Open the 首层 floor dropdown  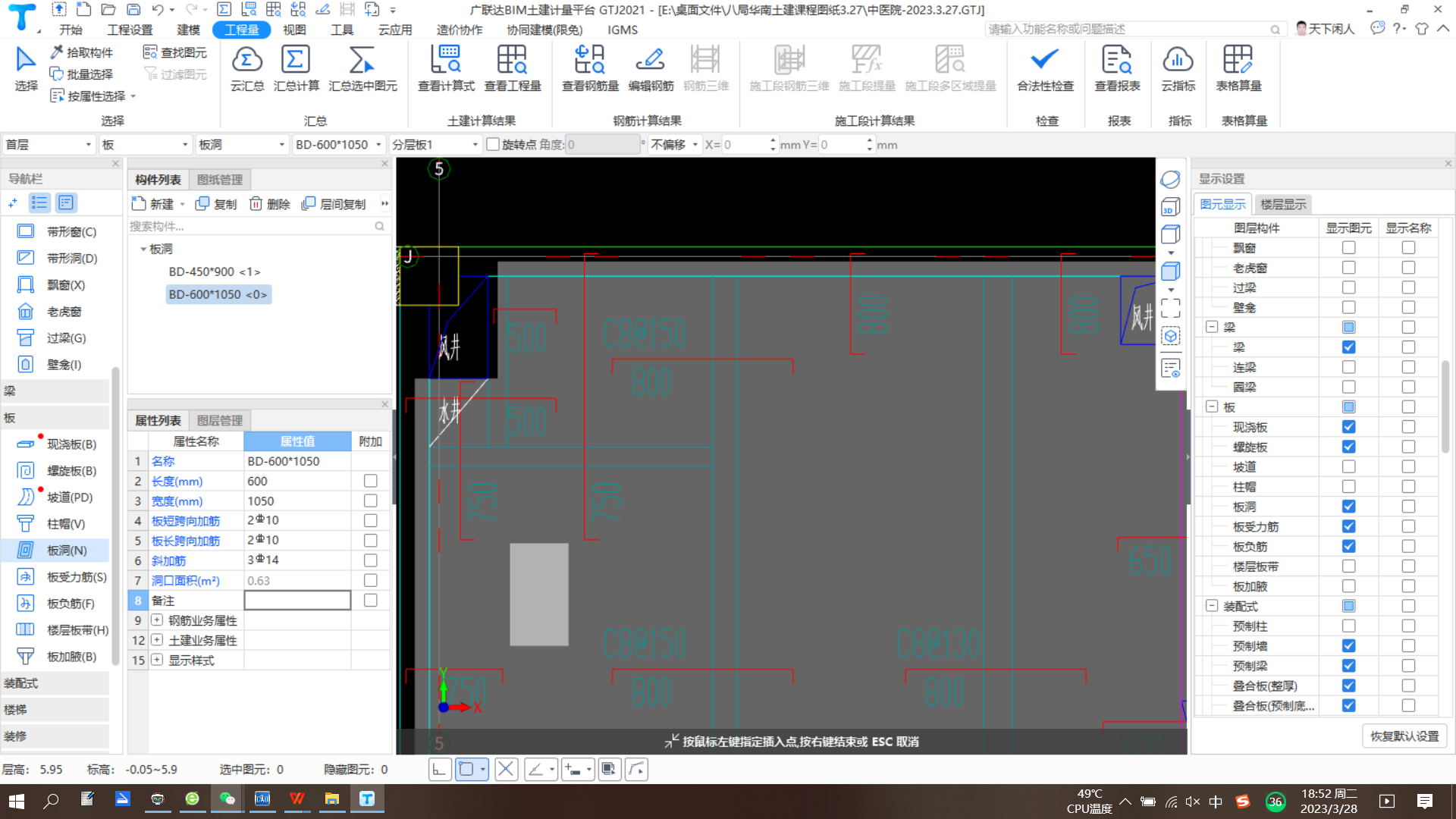(49, 144)
